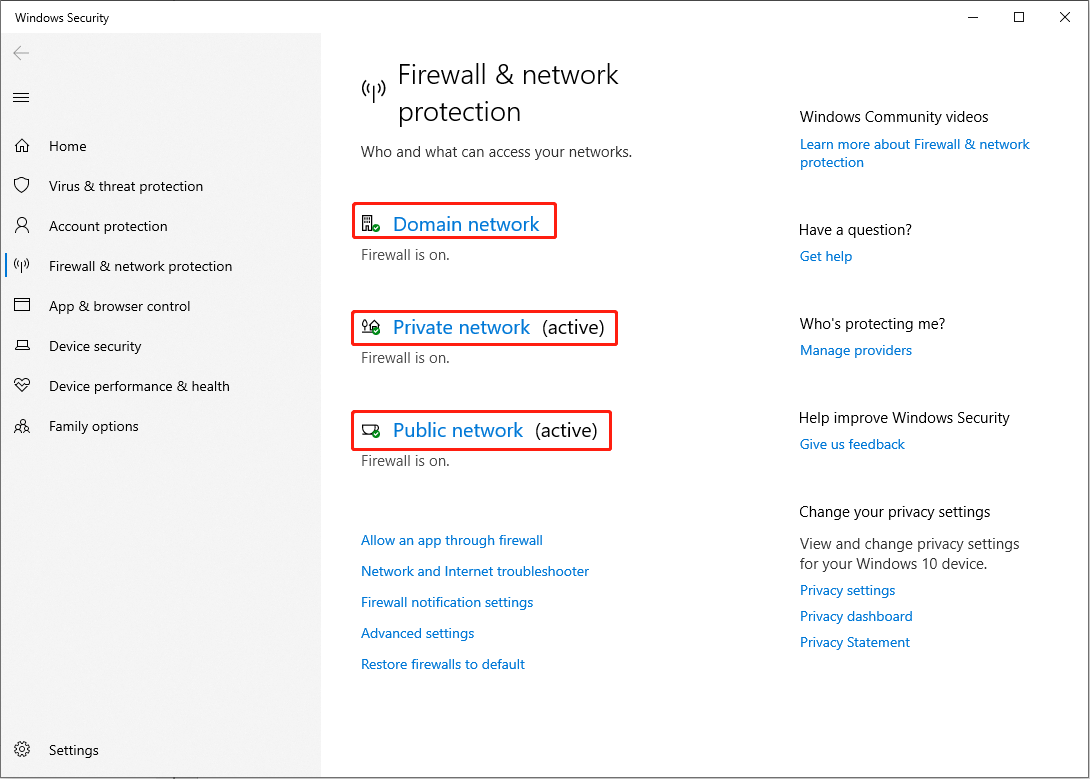Image resolution: width=1090 pixels, height=779 pixels.
Task: Open Public network settings
Action: (458, 430)
